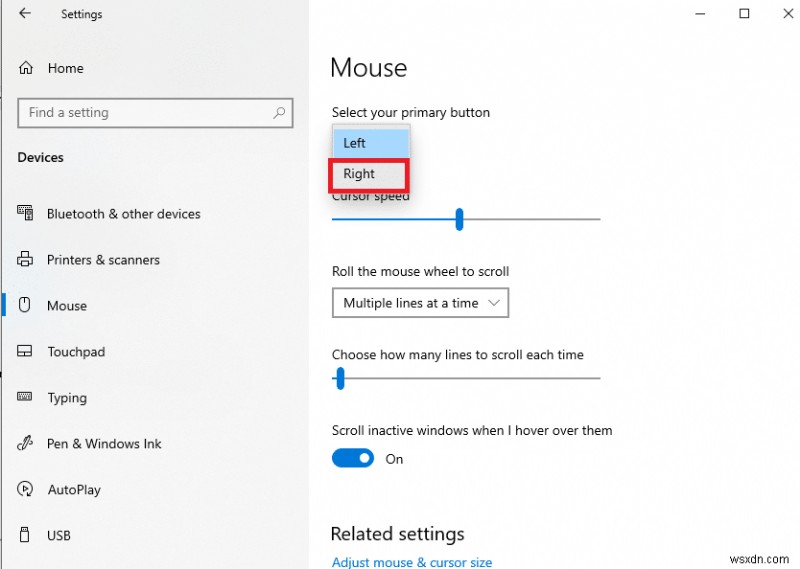Screen dimensions: 800x569
Task: Click the search magnifier icon
Action: tap(279, 113)
